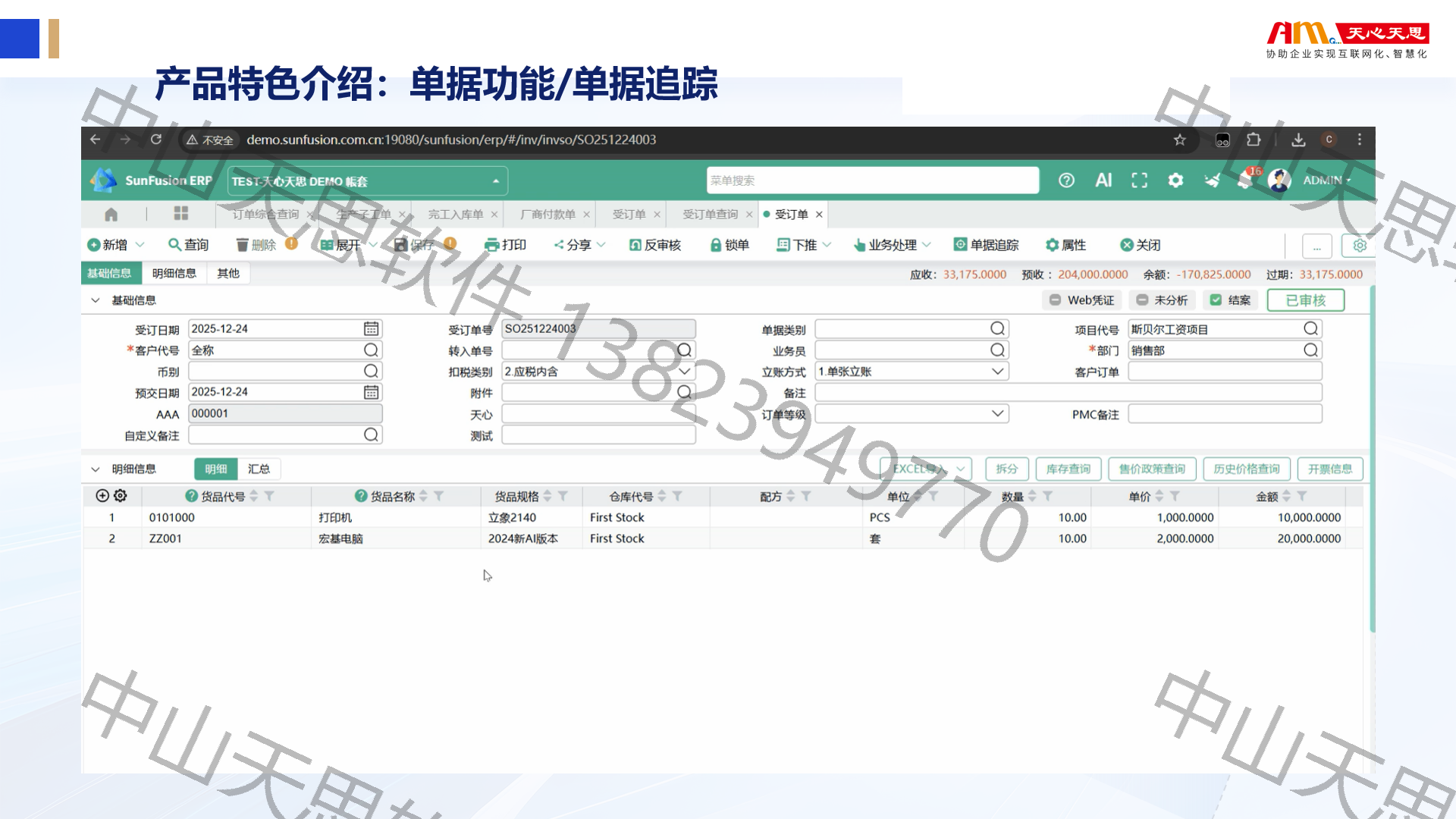
Task: Click the lookup icon in 项目代号 field
Action: point(1310,328)
